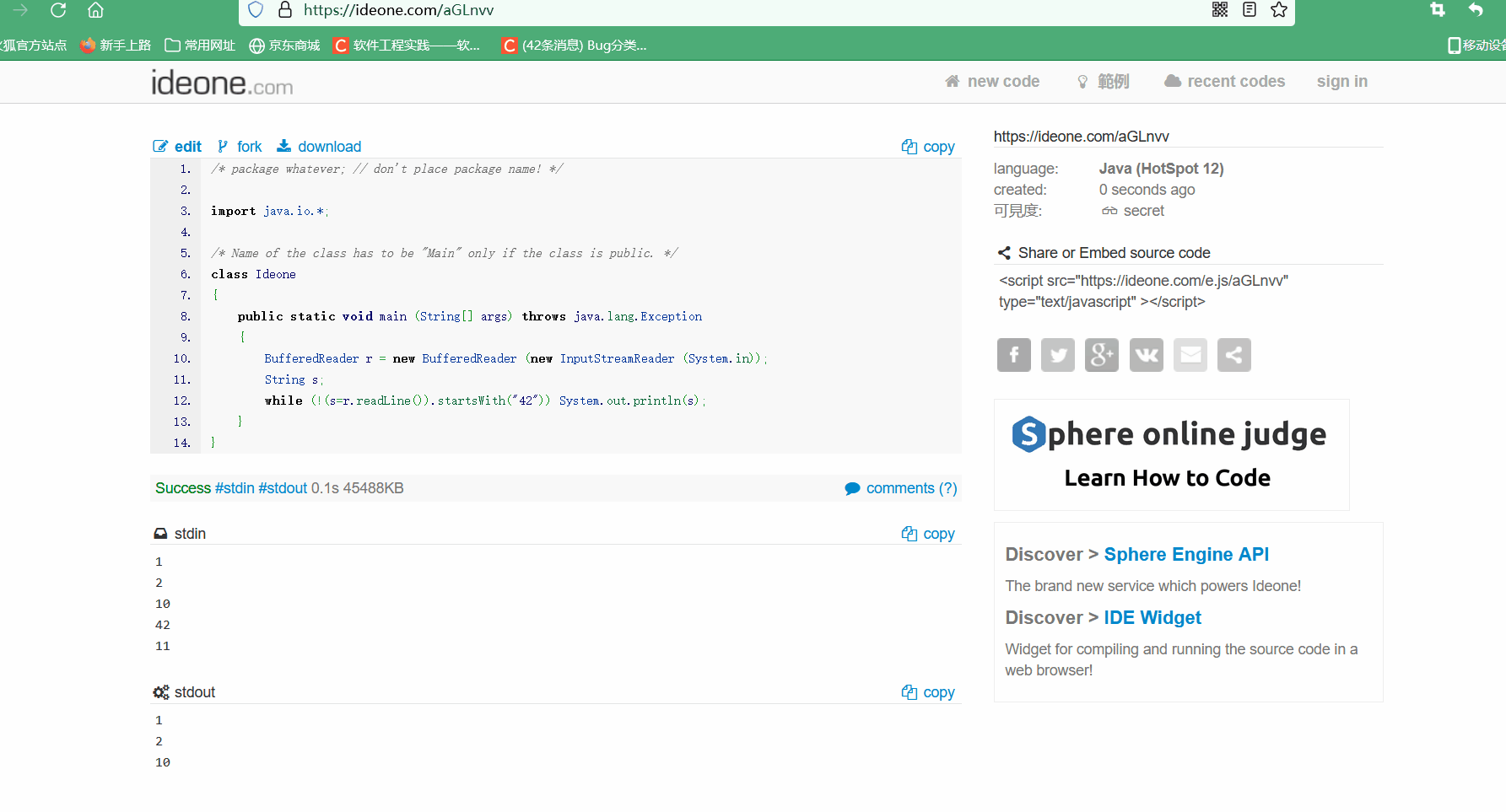The height and width of the screenshot is (812, 1506).
Task: Download the source code
Action: [x=319, y=147]
